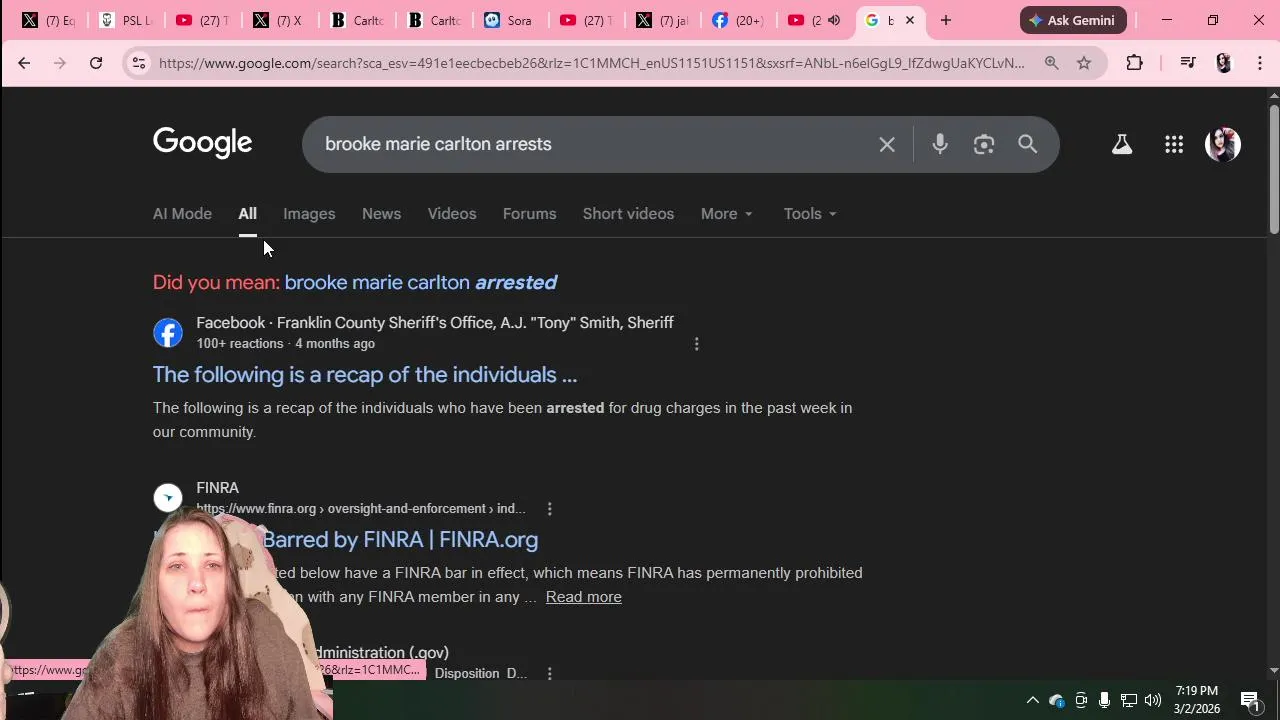The image size is (1280, 720).
Task: Clear the search query with X icon
Action: [x=887, y=144]
